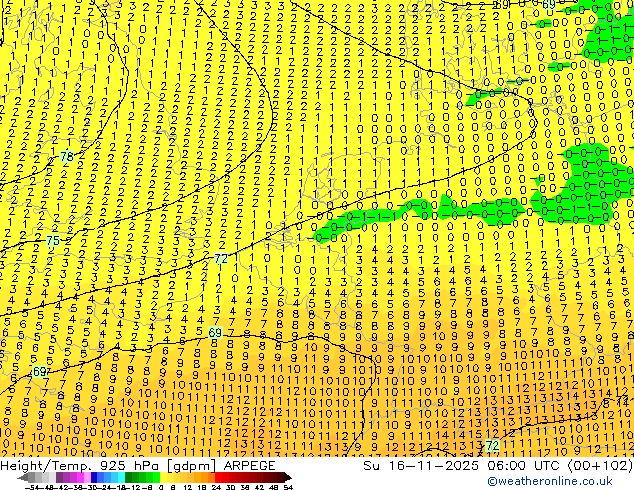Click the bright red swatch above 24 in legend

218,477
